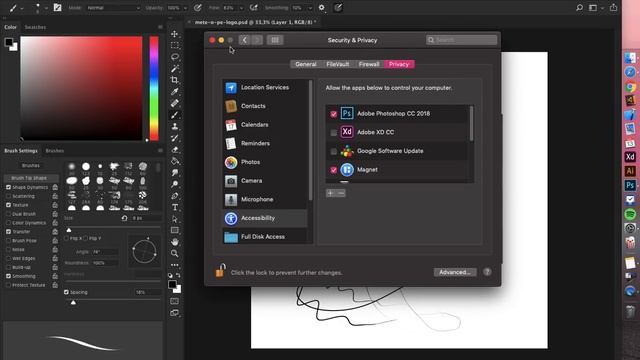Screen dimensions: 640x360
Task: Select the Path Selection arrow tool
Action: click(x=175, y=219)
